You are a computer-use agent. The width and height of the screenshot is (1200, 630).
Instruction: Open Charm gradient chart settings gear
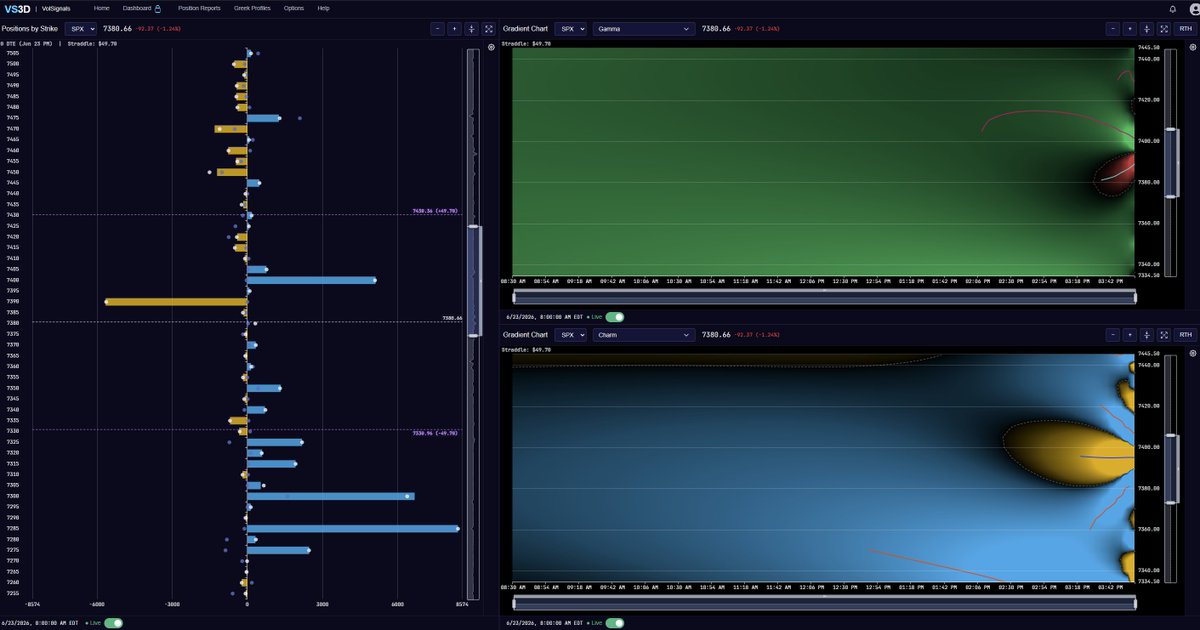1192,353
